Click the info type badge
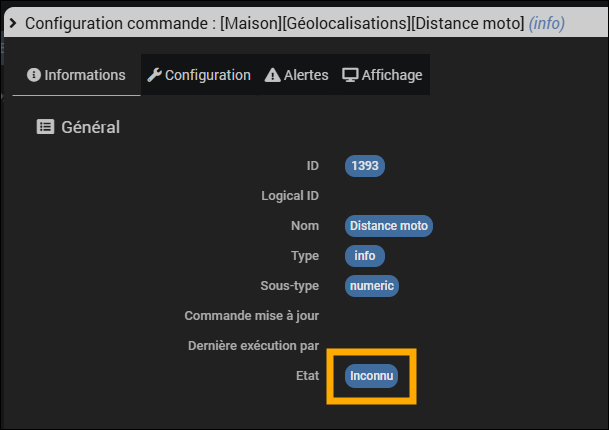609x430 pixels. point(365,256)
